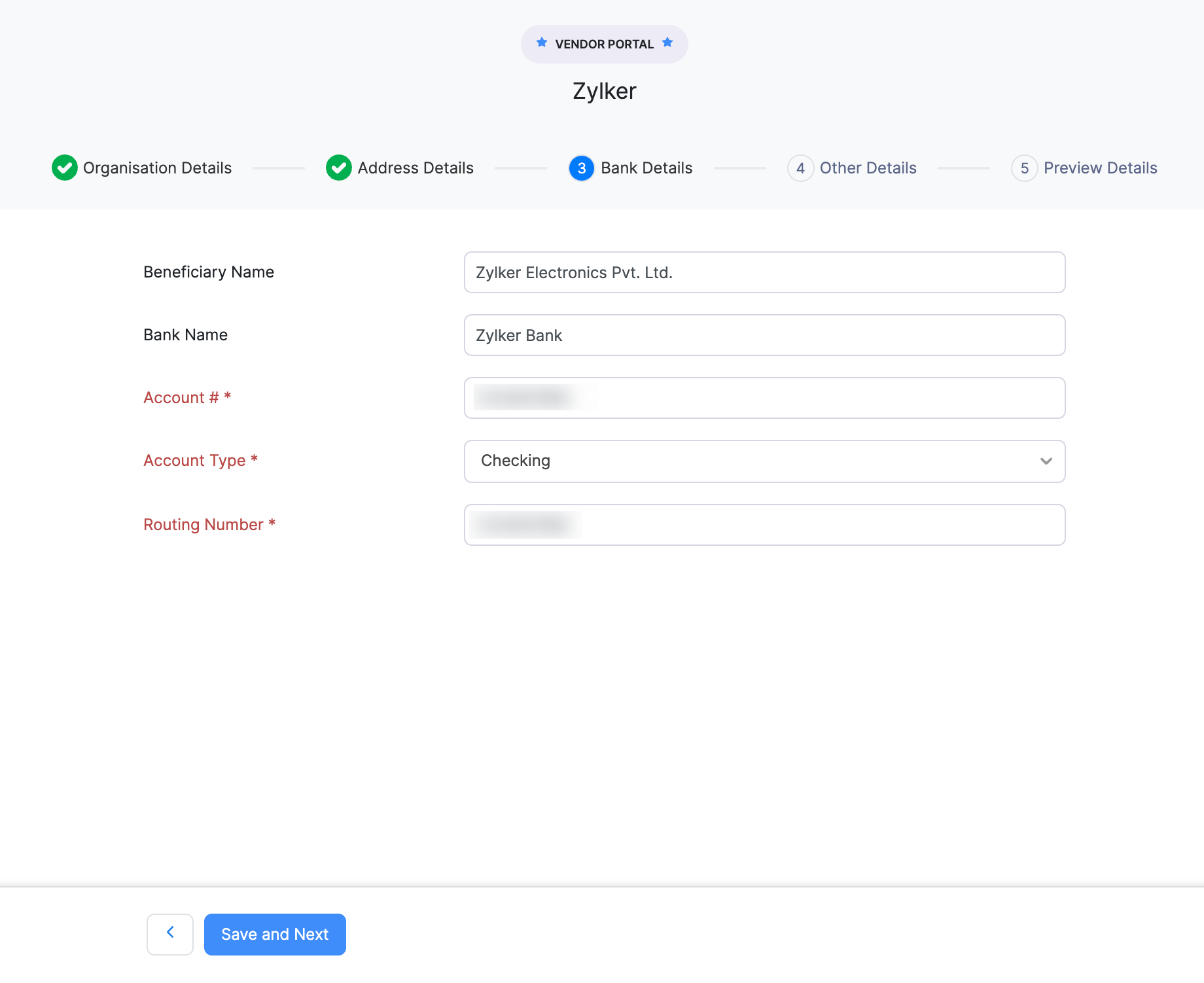Click the chevron on the Checking selector

coord(1046,461)
